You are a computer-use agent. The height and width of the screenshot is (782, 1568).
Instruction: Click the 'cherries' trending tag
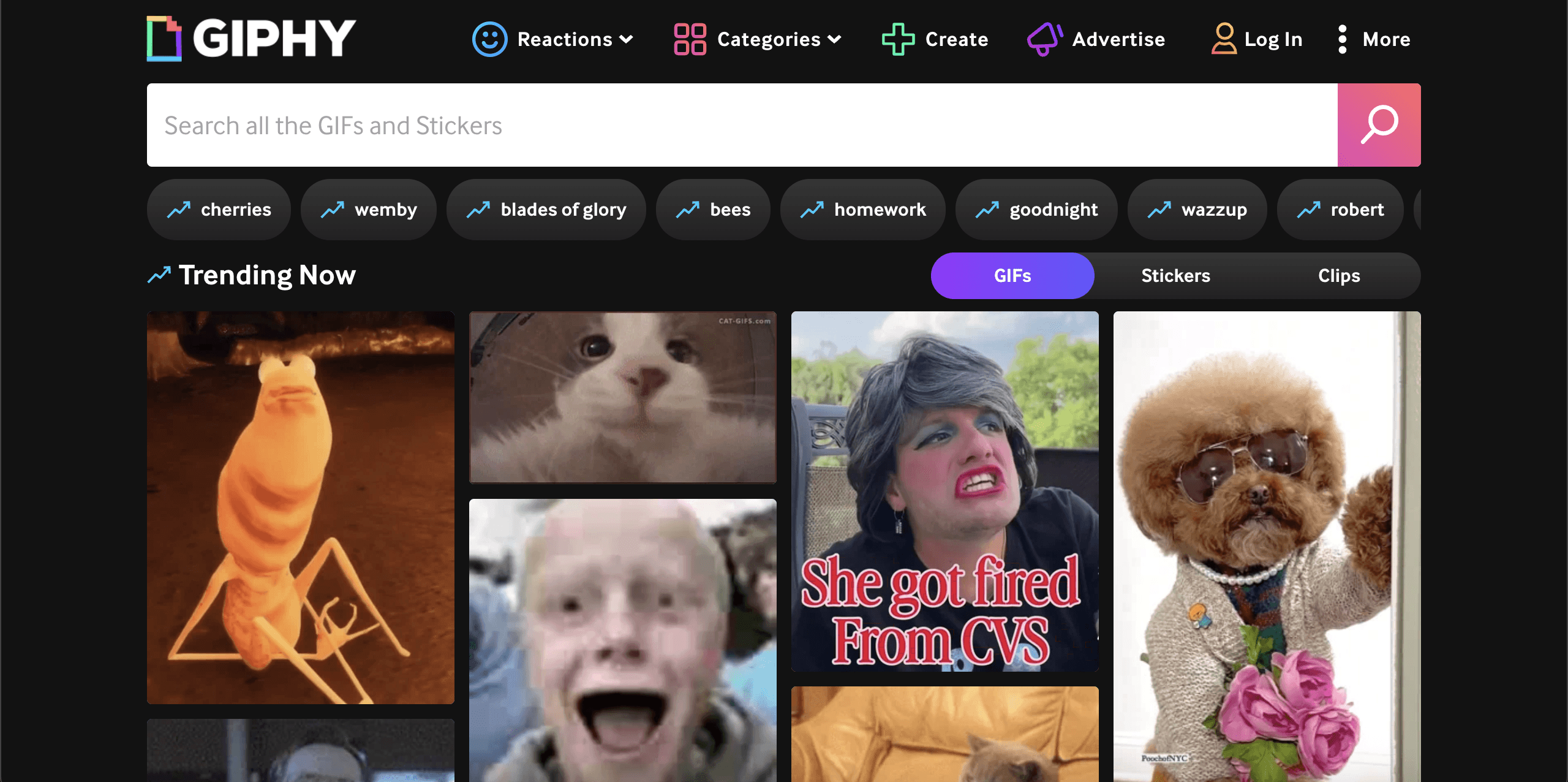click(x=219, y=210)
